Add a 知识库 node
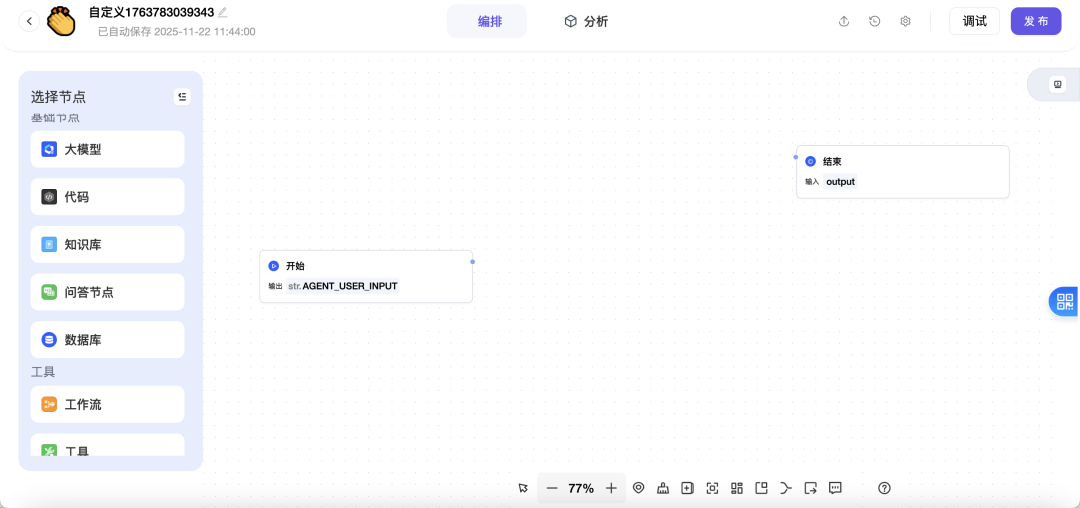The height and width of the screenshot is (508, 1080). click(107, 244)
